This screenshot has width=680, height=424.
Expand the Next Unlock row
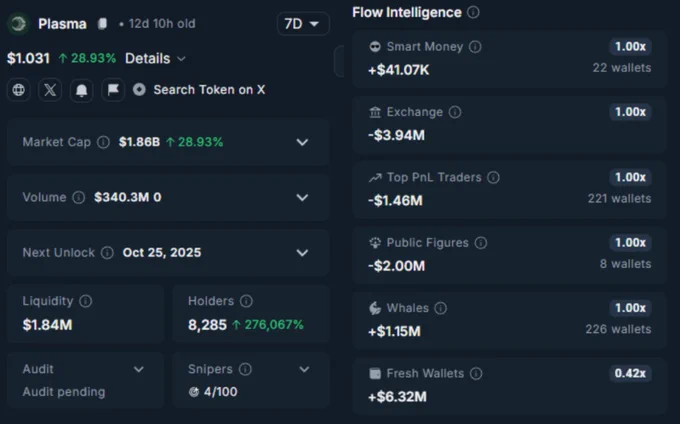(x=168, y=253)
